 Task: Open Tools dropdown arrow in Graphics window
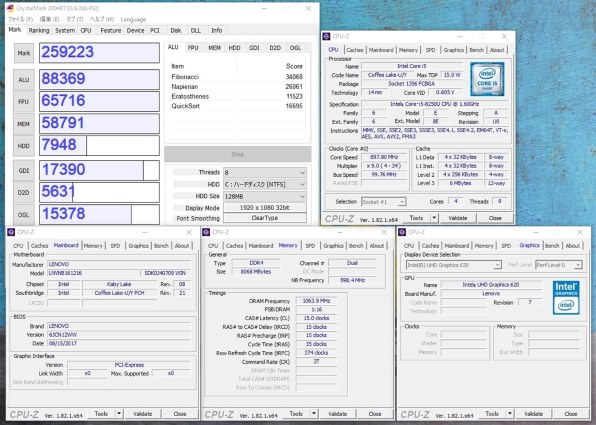pos(510,414)
